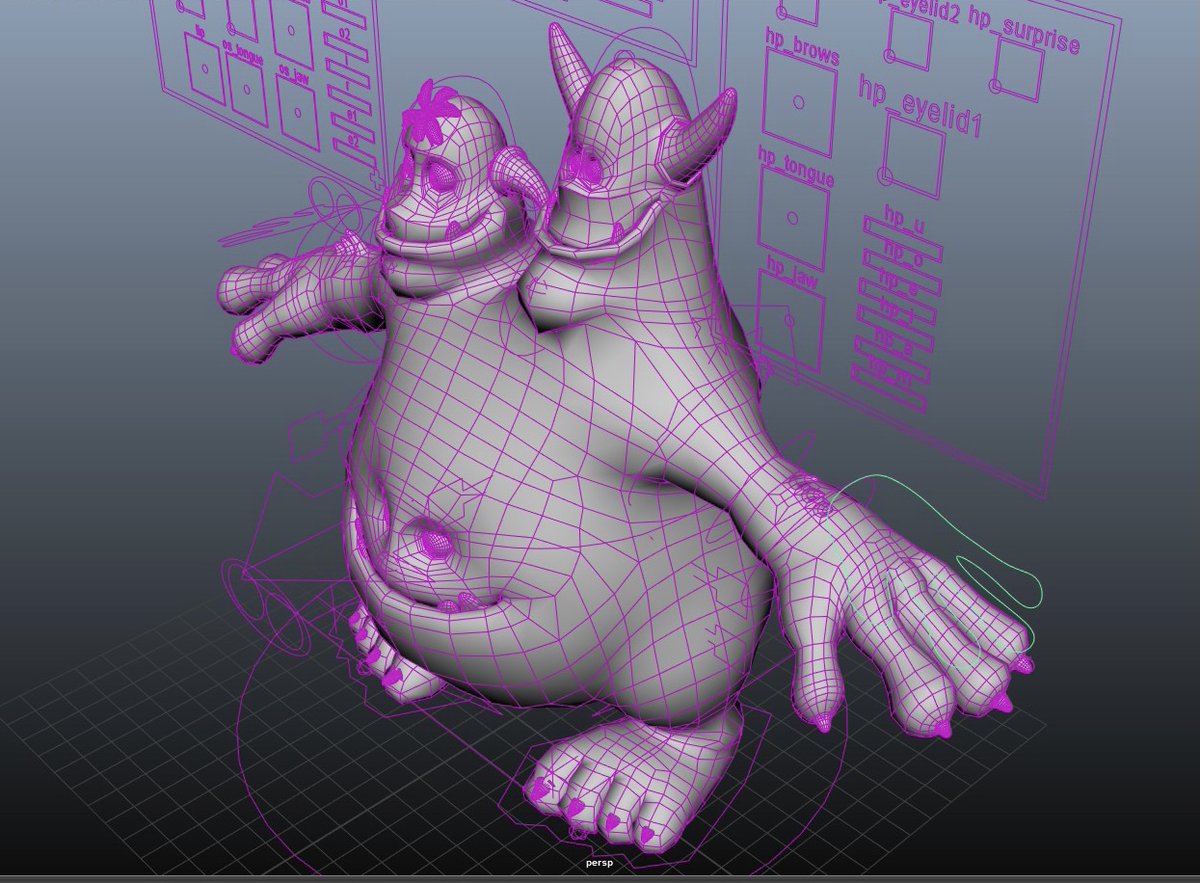Screen dimensions: 1200x883
Task: Click the os_tongue label text
Action: [x=244, y=55]
